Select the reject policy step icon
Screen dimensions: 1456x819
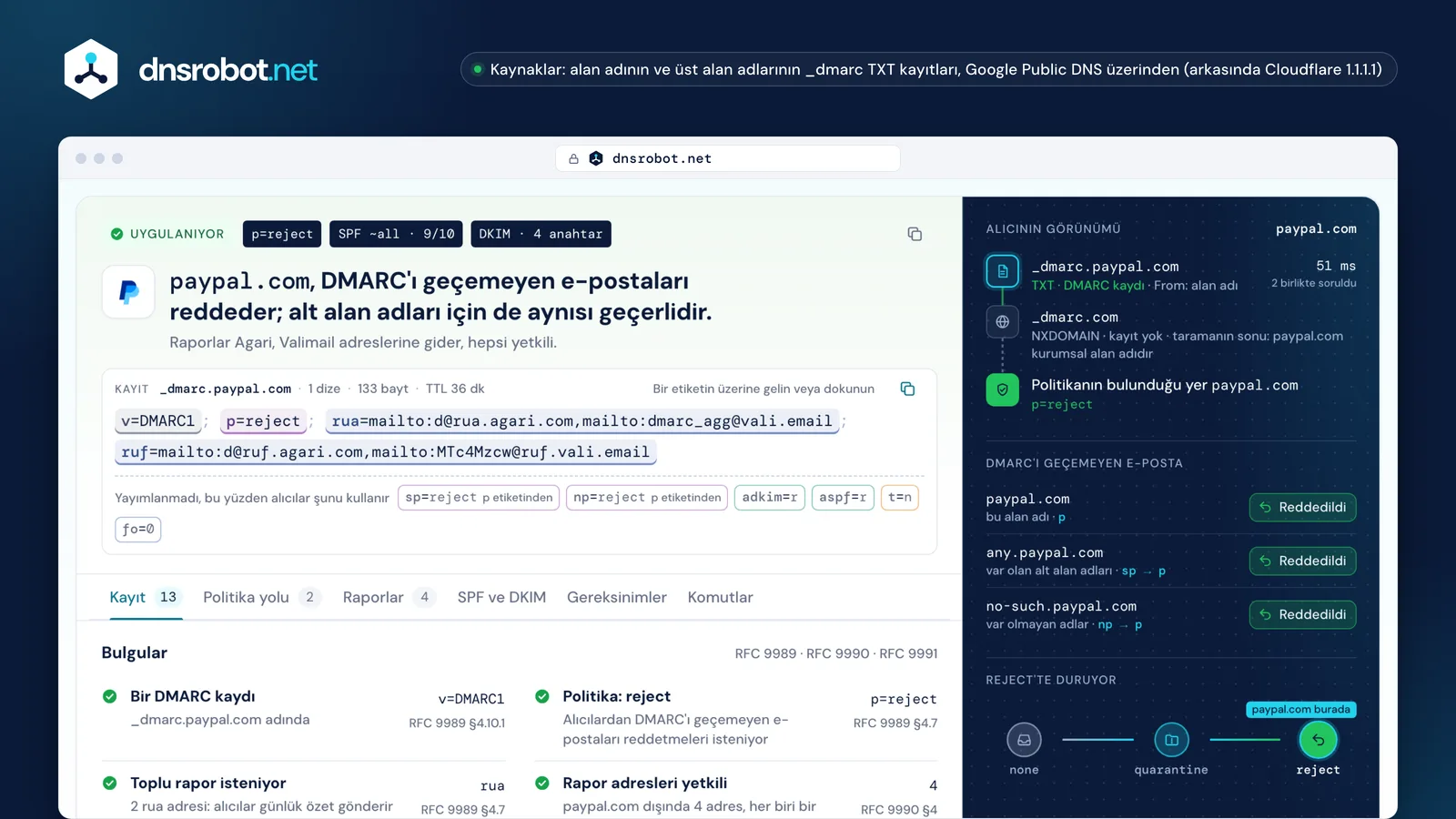pyautogui.click(x=1318, y=740)
